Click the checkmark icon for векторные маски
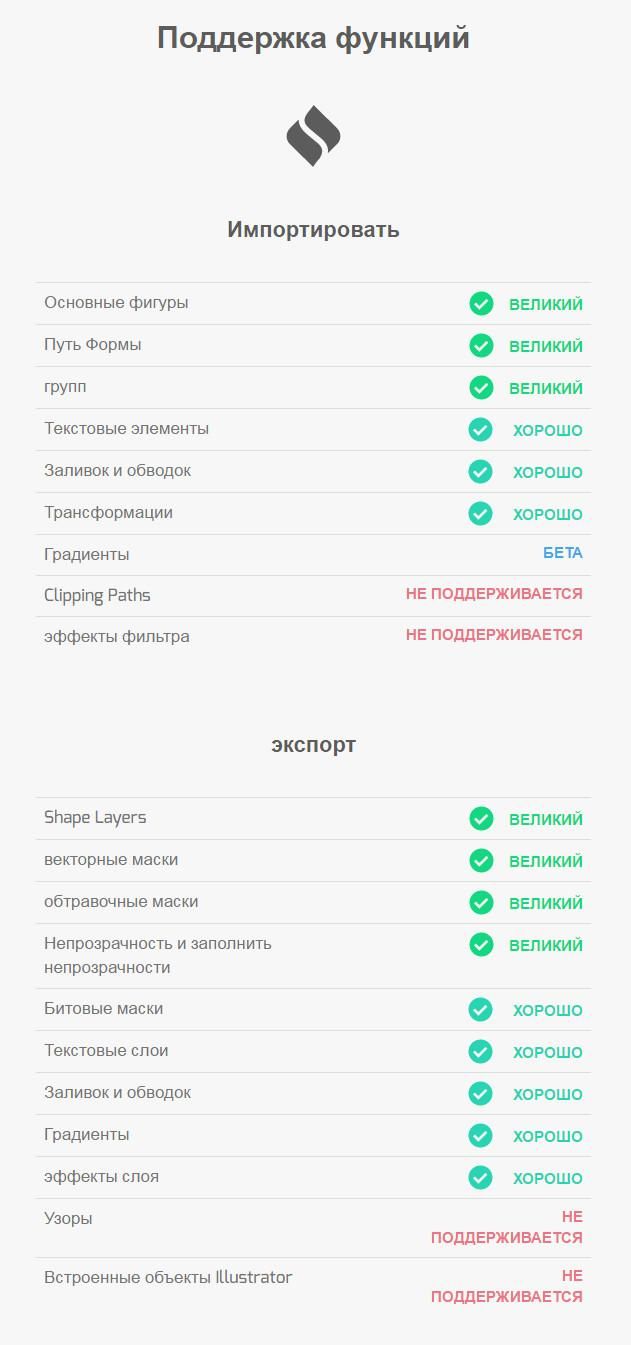 click(x=481, y=860)
